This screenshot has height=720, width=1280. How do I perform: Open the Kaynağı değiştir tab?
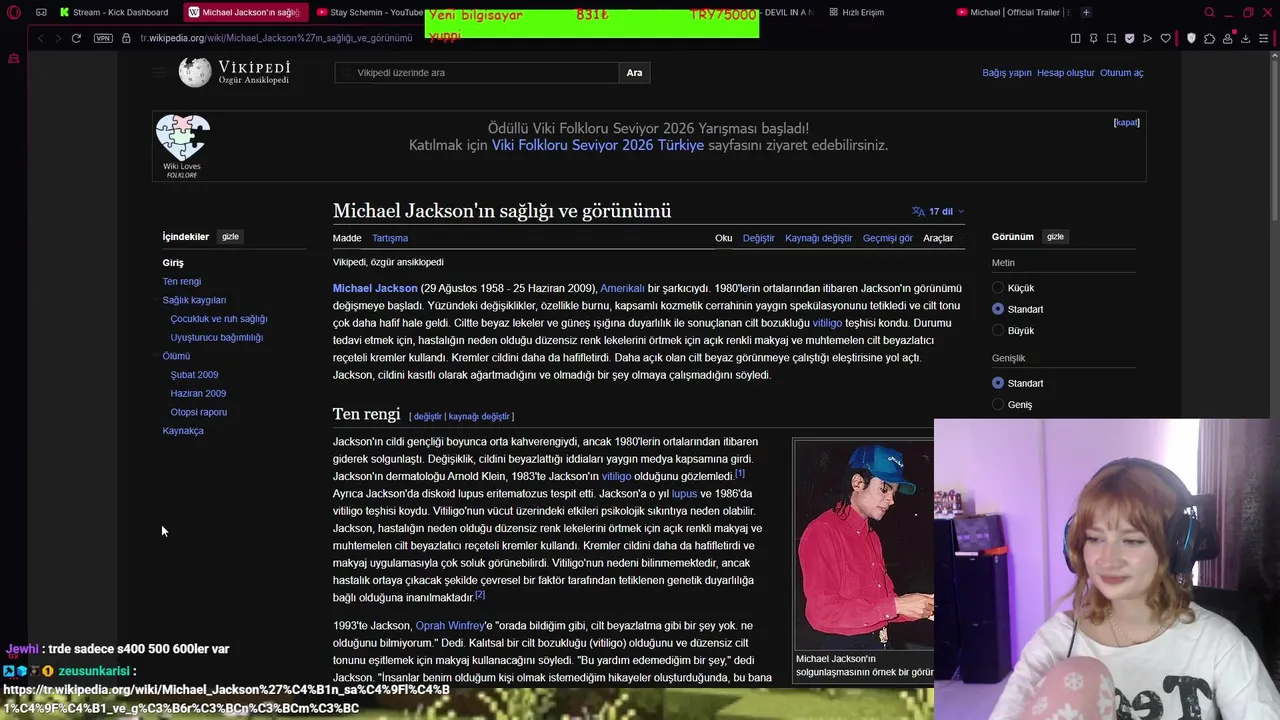coord(818,238)
